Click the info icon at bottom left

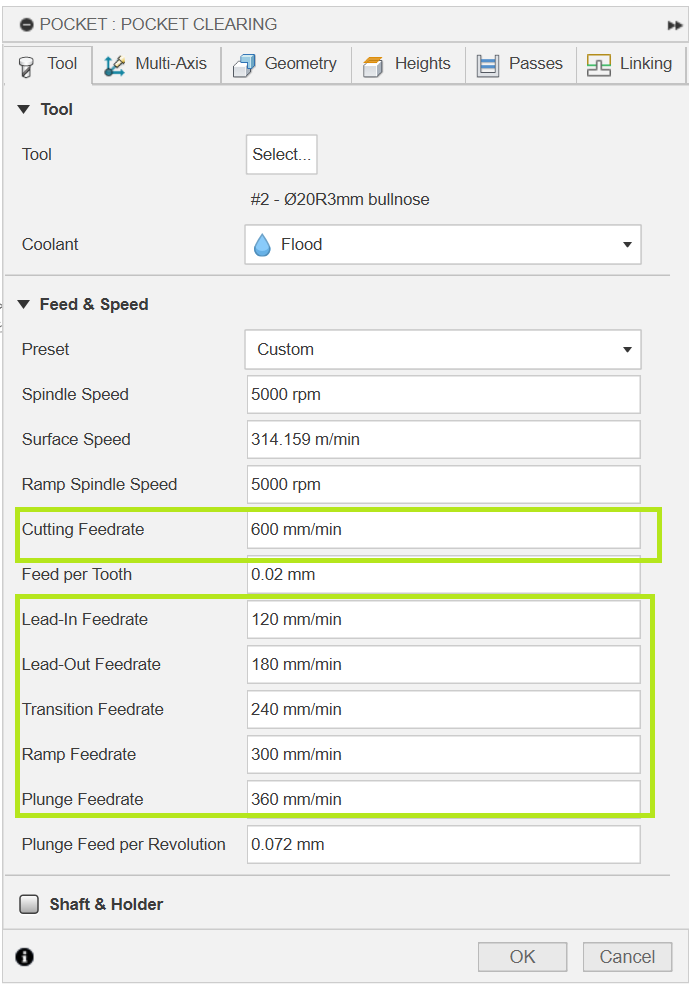pos(25,957)
